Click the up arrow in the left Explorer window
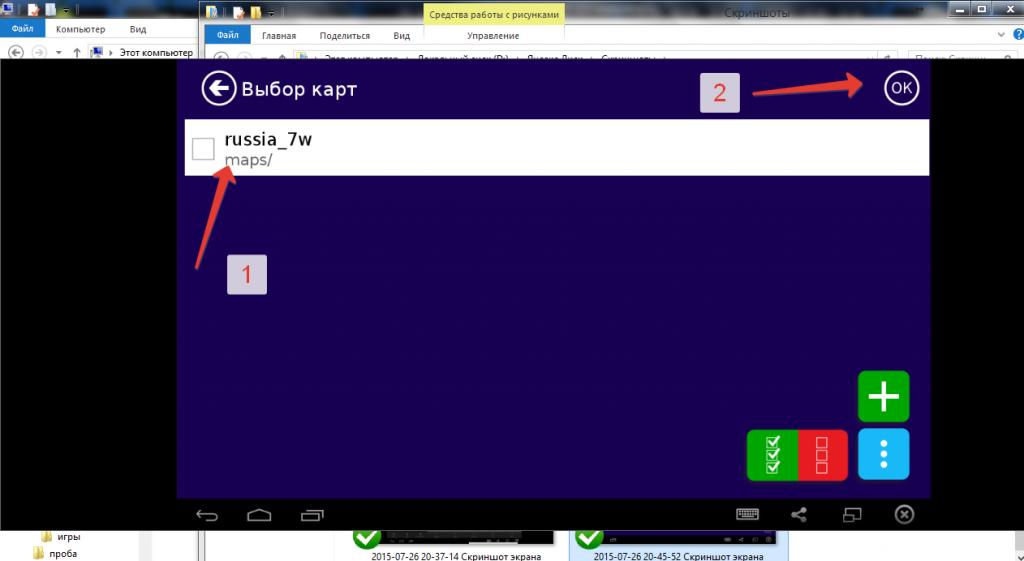This screenshot has height=561, width=1024. 77,52
